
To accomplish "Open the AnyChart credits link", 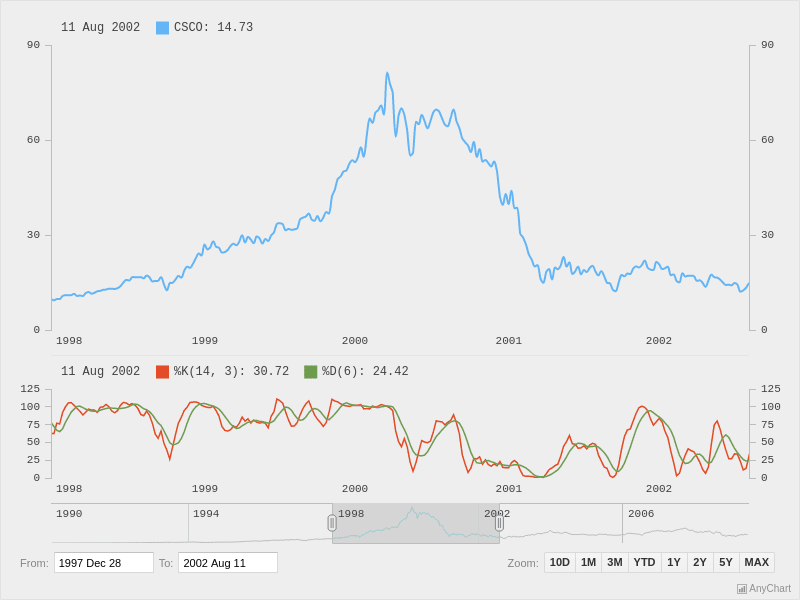I will coord(764,588).
